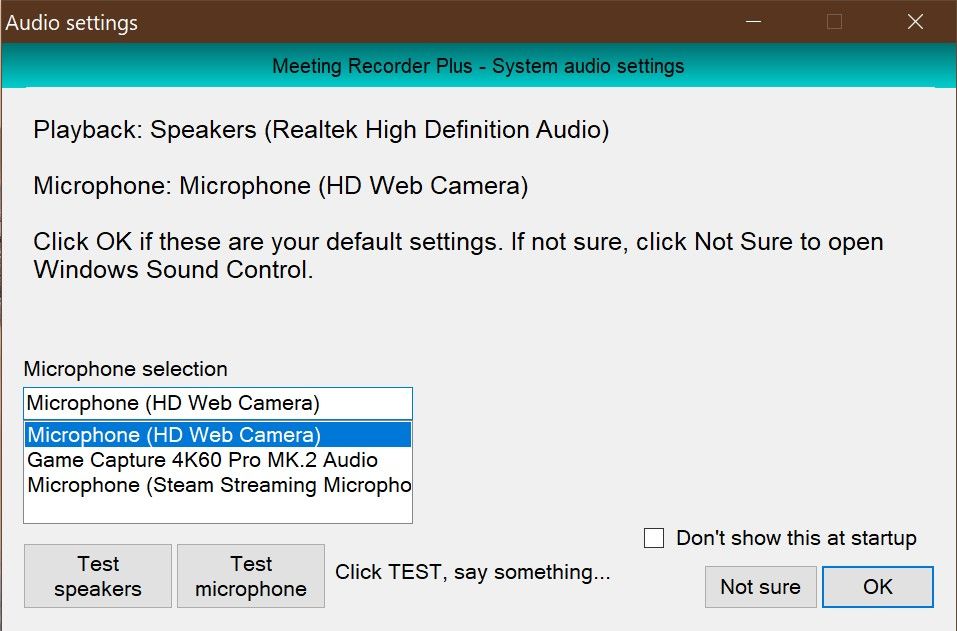Click the Test speakers button

(97, 575)
